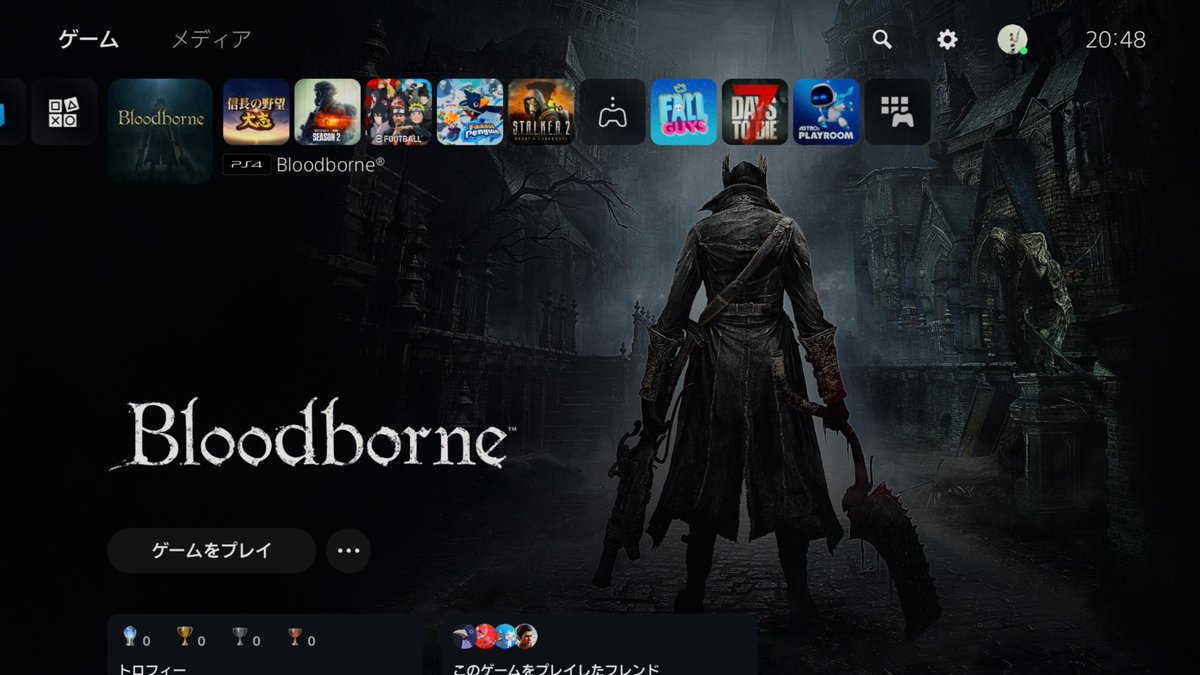Click the Bloodborne® title text under tiles
The image size is (1200, 675).
pos(330,164)
